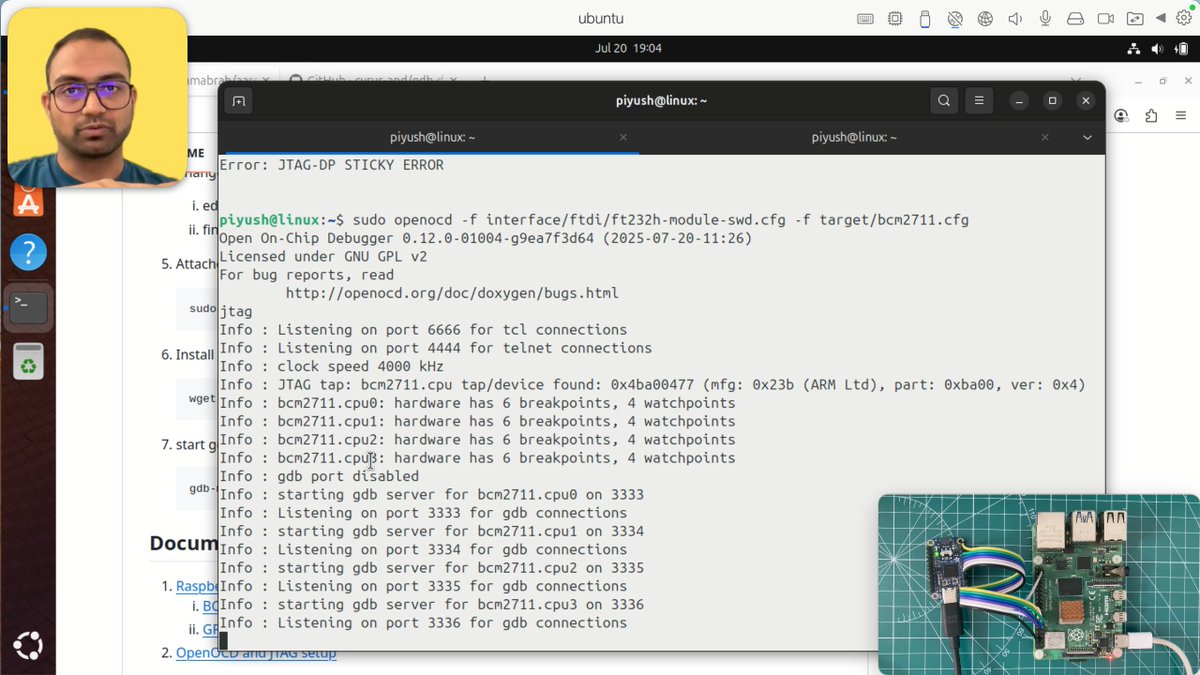Viewport: 1200px width, 675px height.
Task: Click the 'gdb port disabled' line
Action: (319, 476)
